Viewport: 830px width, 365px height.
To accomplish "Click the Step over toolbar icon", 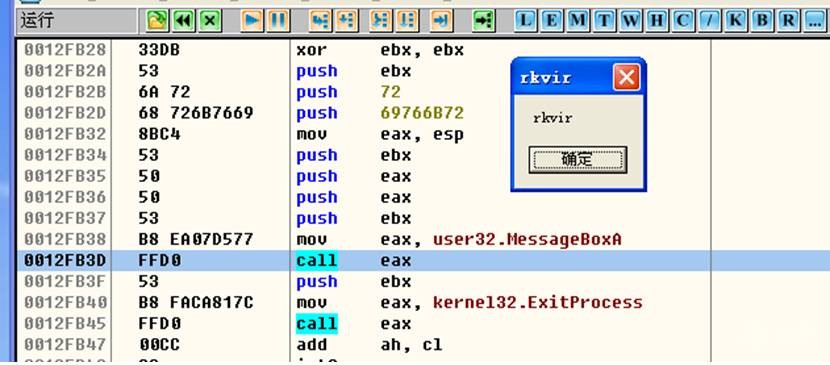I will click(x=347, y=21).
